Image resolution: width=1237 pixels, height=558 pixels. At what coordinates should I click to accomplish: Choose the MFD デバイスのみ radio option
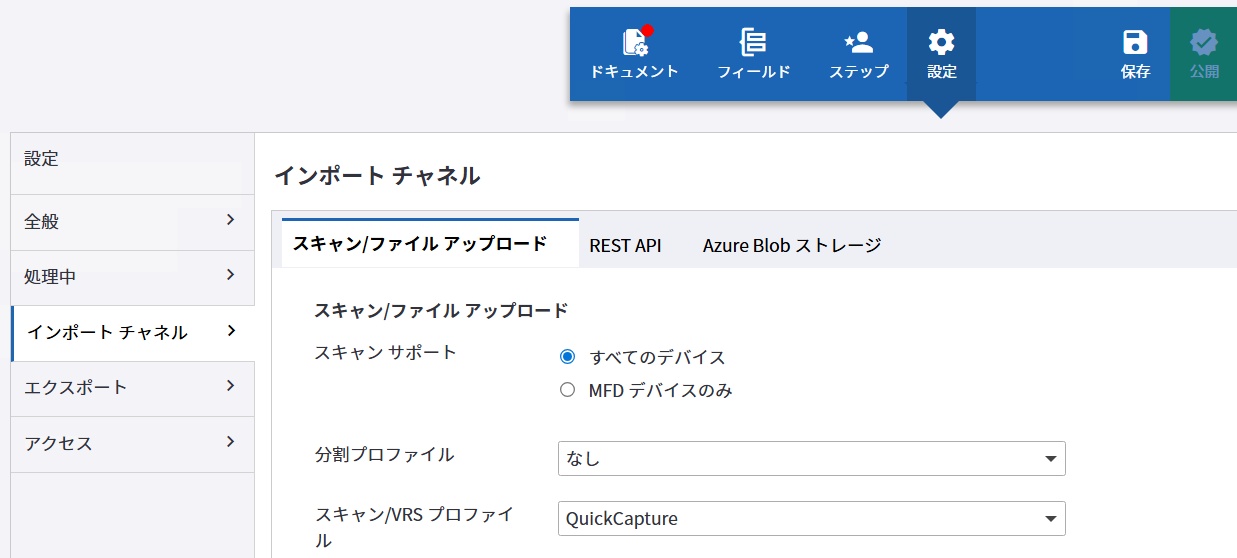coord(568,390)
